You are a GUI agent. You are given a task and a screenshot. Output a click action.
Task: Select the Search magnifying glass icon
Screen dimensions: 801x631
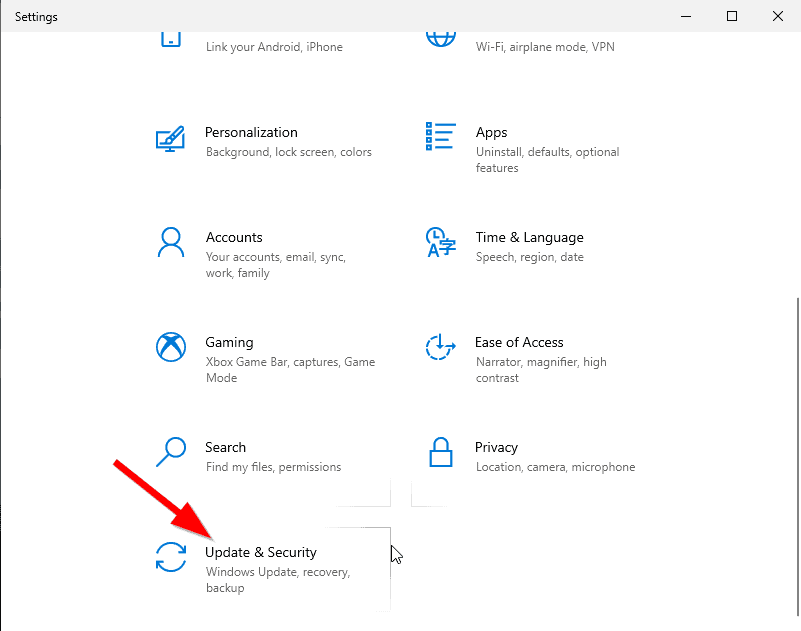(171, 453)
